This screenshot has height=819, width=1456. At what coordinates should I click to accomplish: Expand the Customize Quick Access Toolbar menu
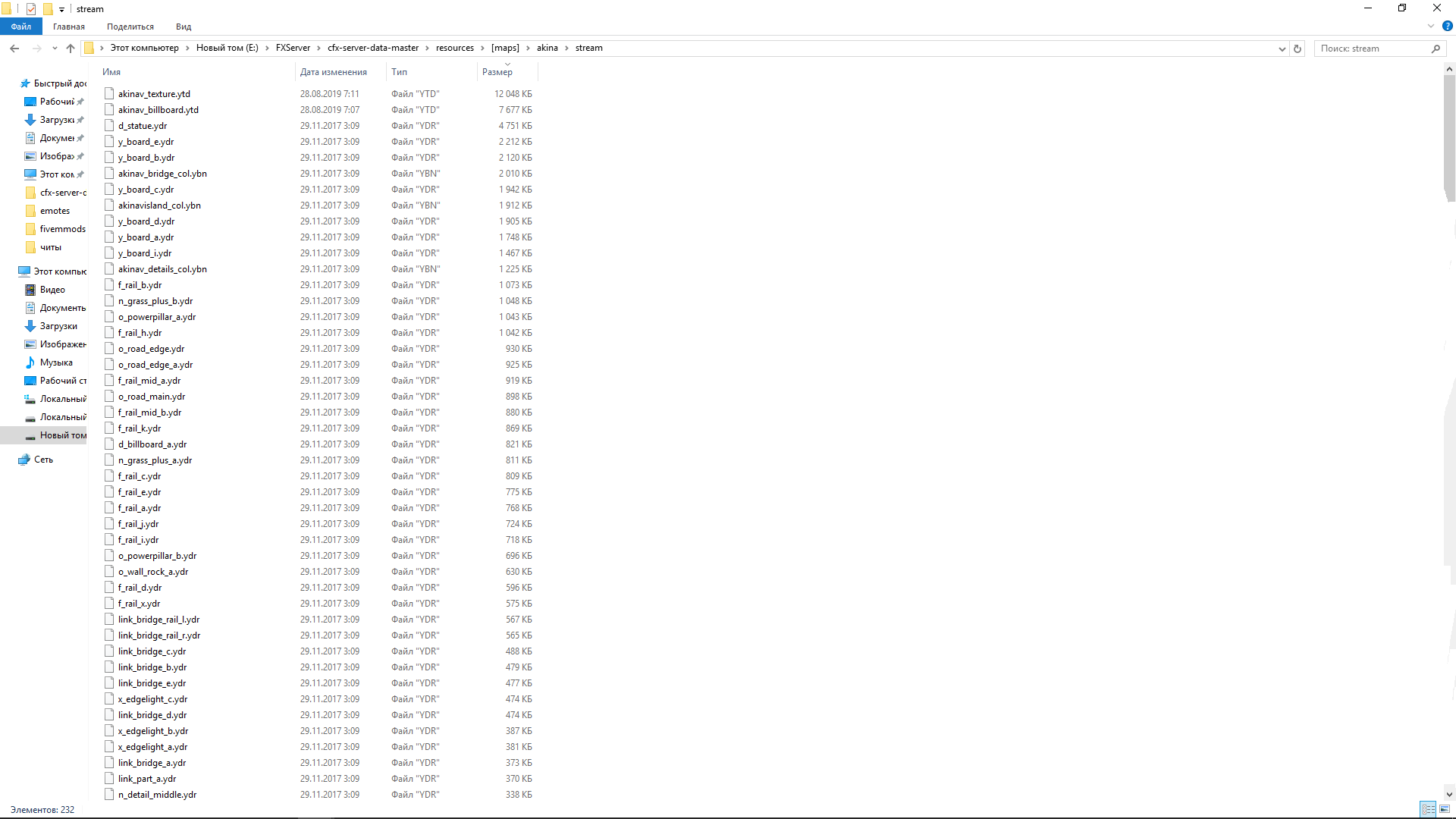tap(61, 8)
